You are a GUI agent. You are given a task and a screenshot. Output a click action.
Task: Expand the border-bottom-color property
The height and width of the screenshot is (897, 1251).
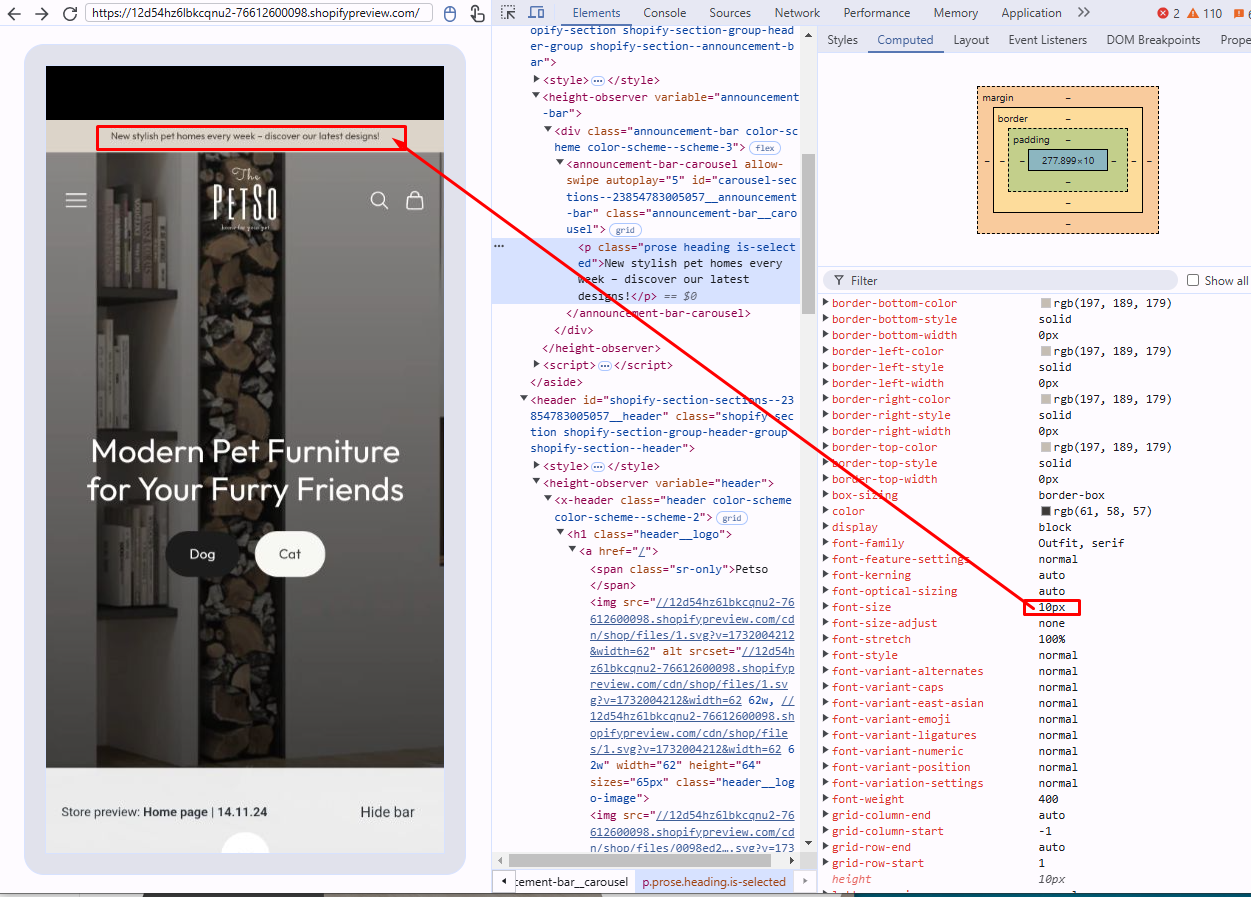point(826,303)
